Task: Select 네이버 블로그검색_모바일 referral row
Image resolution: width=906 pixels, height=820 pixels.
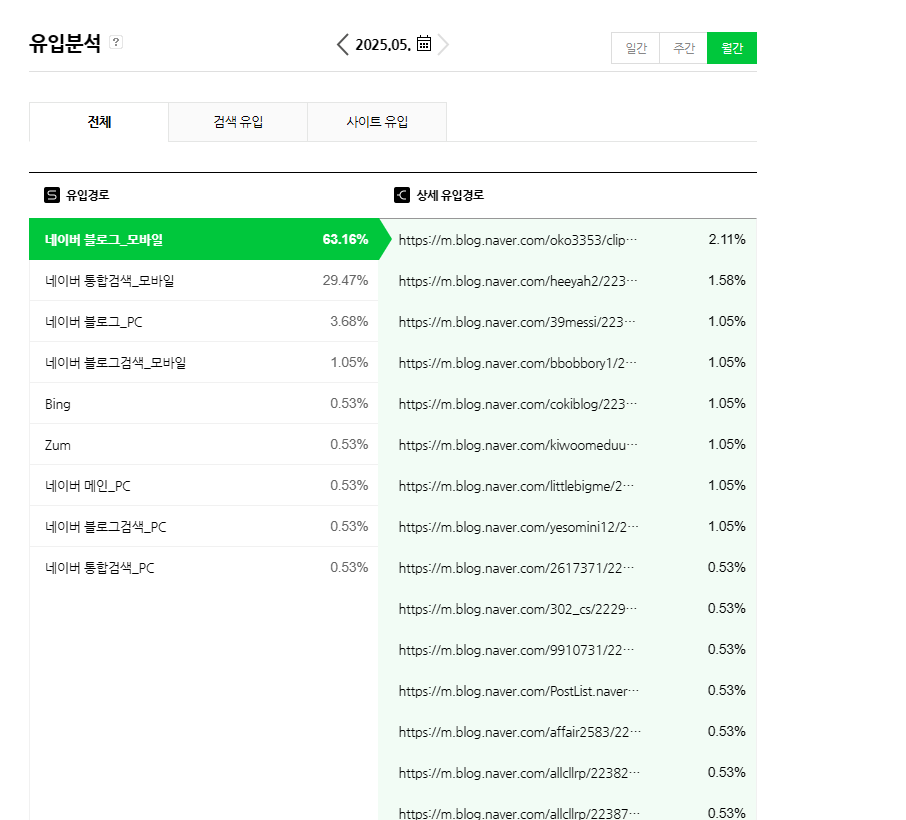Action: 204,362
